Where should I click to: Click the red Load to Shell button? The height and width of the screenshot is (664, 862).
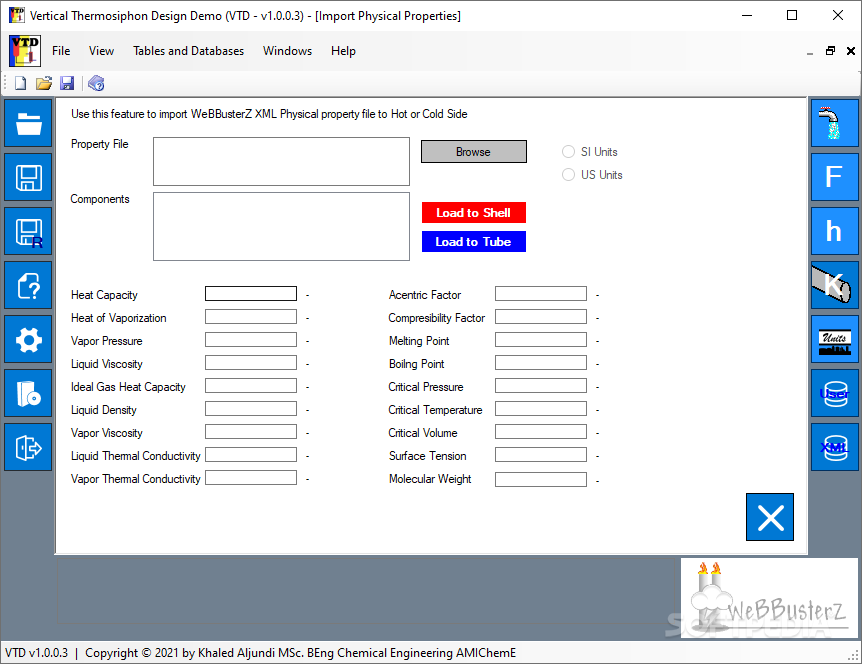(474, 213)
